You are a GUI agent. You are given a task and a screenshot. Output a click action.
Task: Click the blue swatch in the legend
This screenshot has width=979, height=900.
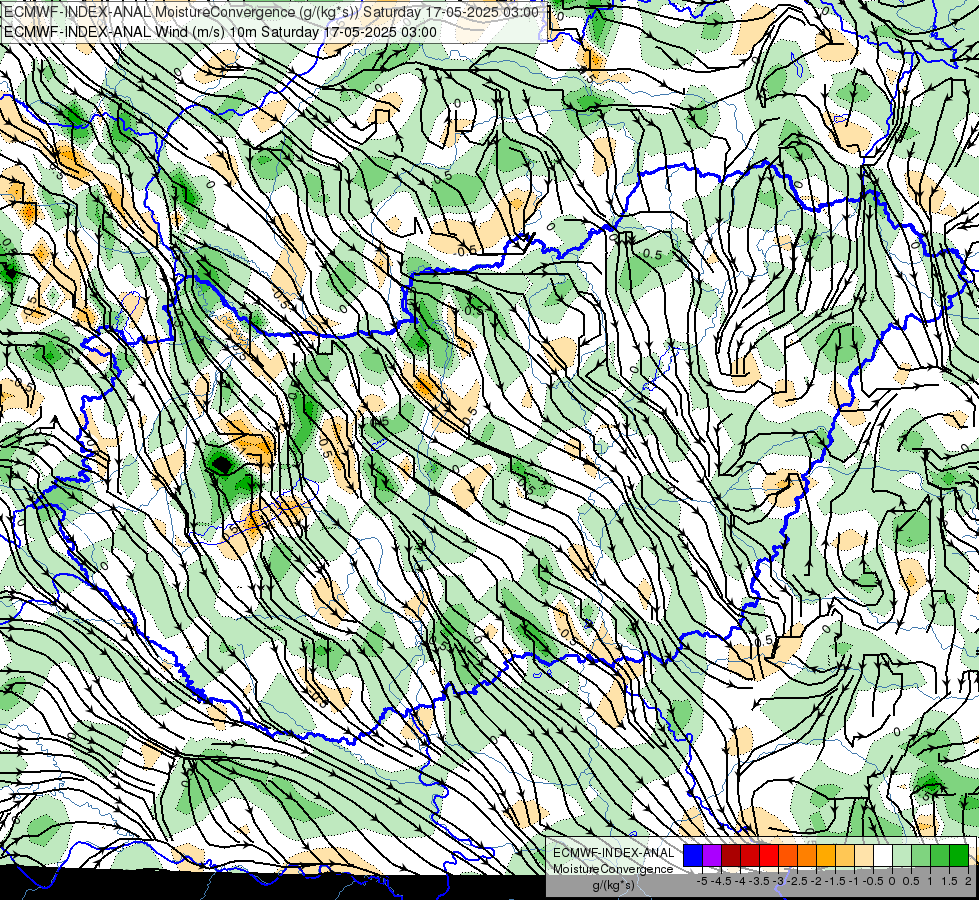click(693, 855)
